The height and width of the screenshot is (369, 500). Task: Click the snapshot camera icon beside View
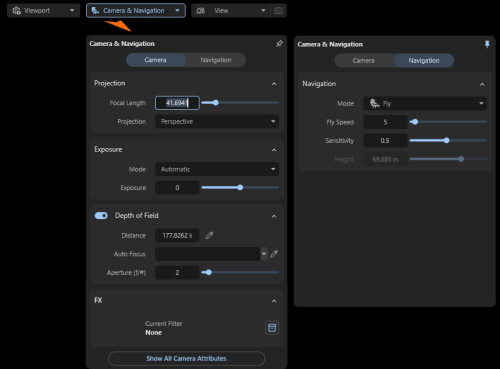pyautogui.click(x=278, y=11)
